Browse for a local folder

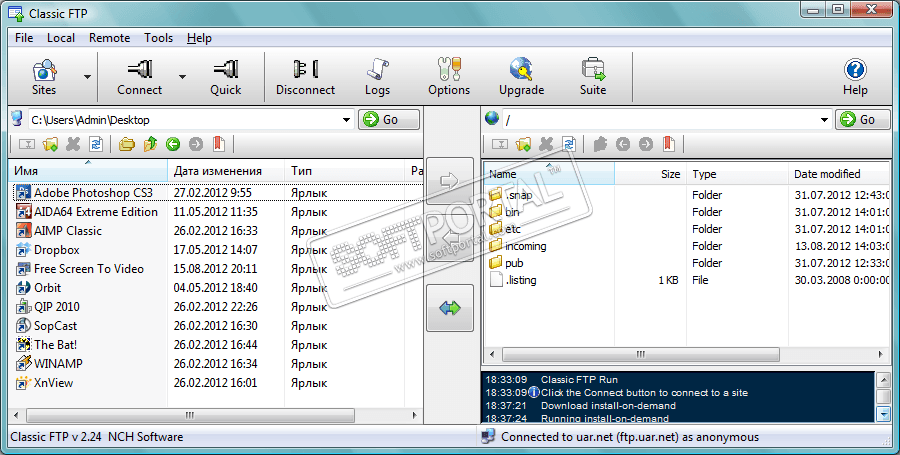[127, 144]
